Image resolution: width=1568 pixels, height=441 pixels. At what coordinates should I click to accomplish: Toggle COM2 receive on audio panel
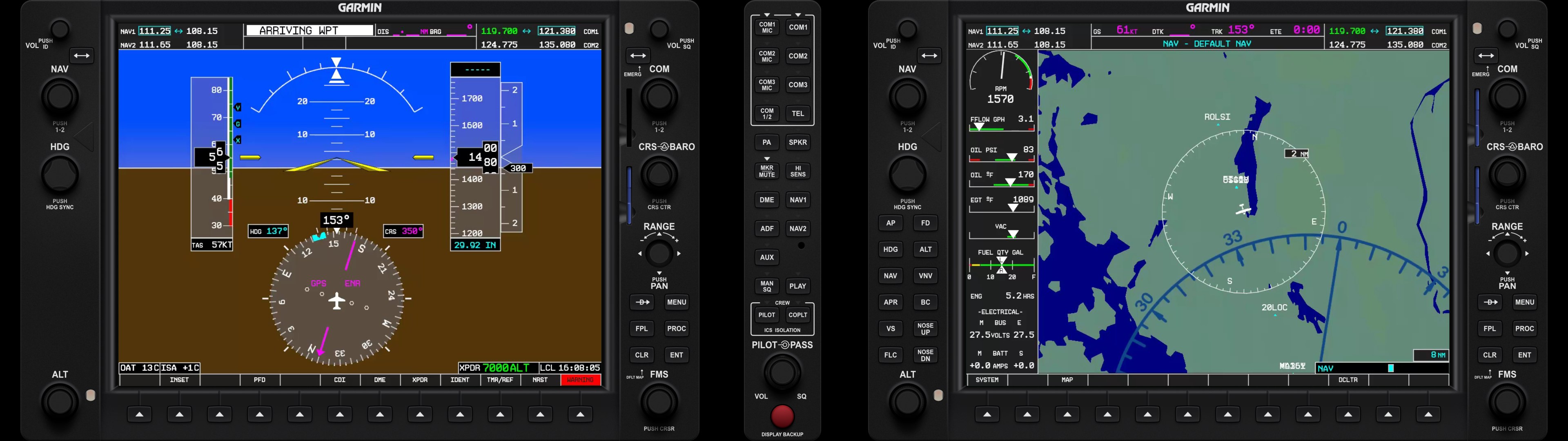[798, 56]
